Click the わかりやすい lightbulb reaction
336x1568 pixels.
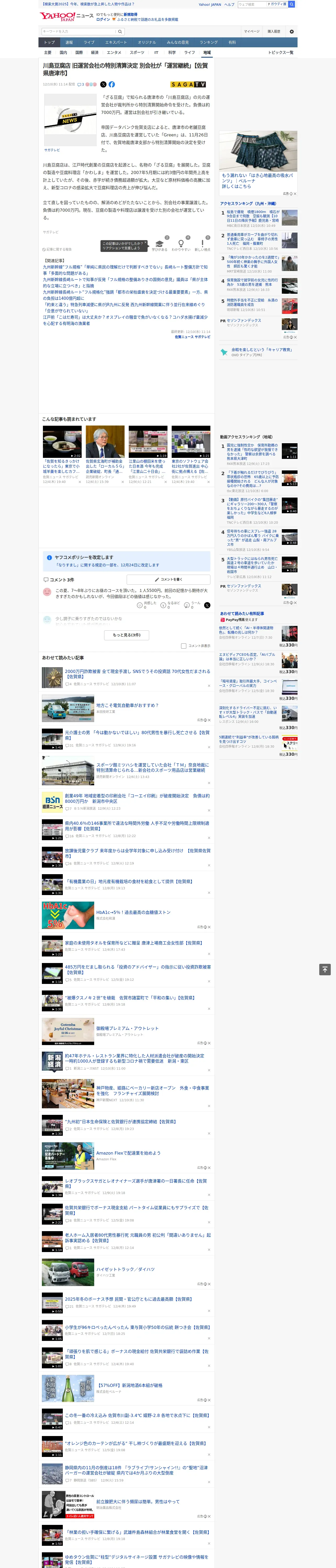pos(181,244)
